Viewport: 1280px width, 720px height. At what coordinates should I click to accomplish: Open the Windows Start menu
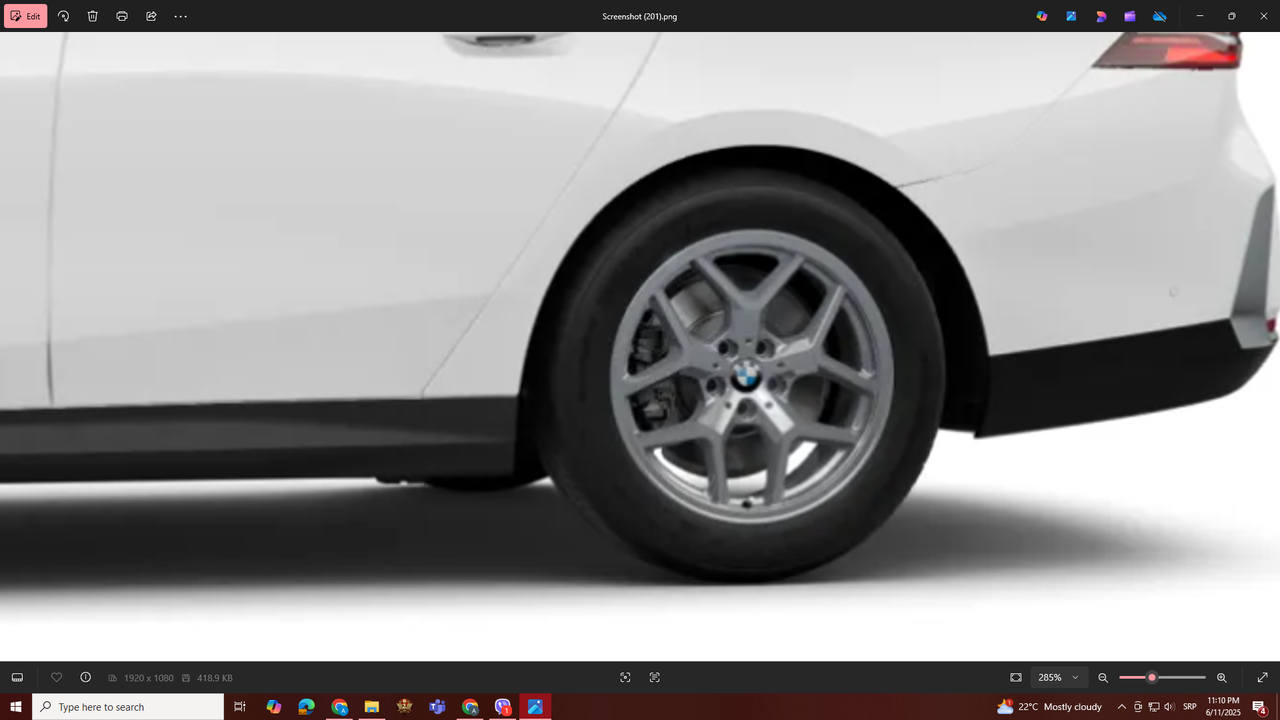(x=16, y=707)
